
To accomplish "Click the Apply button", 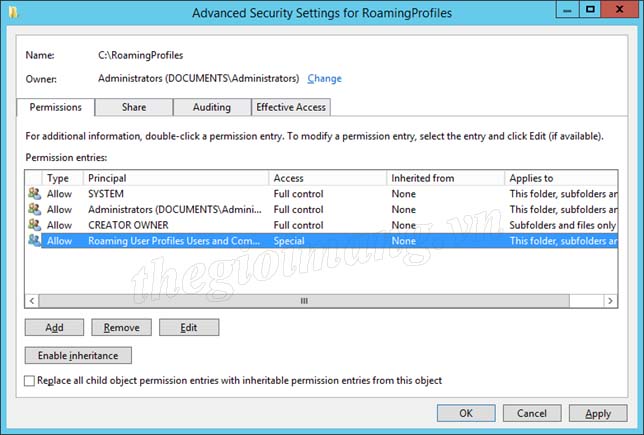I will point(598,413).
